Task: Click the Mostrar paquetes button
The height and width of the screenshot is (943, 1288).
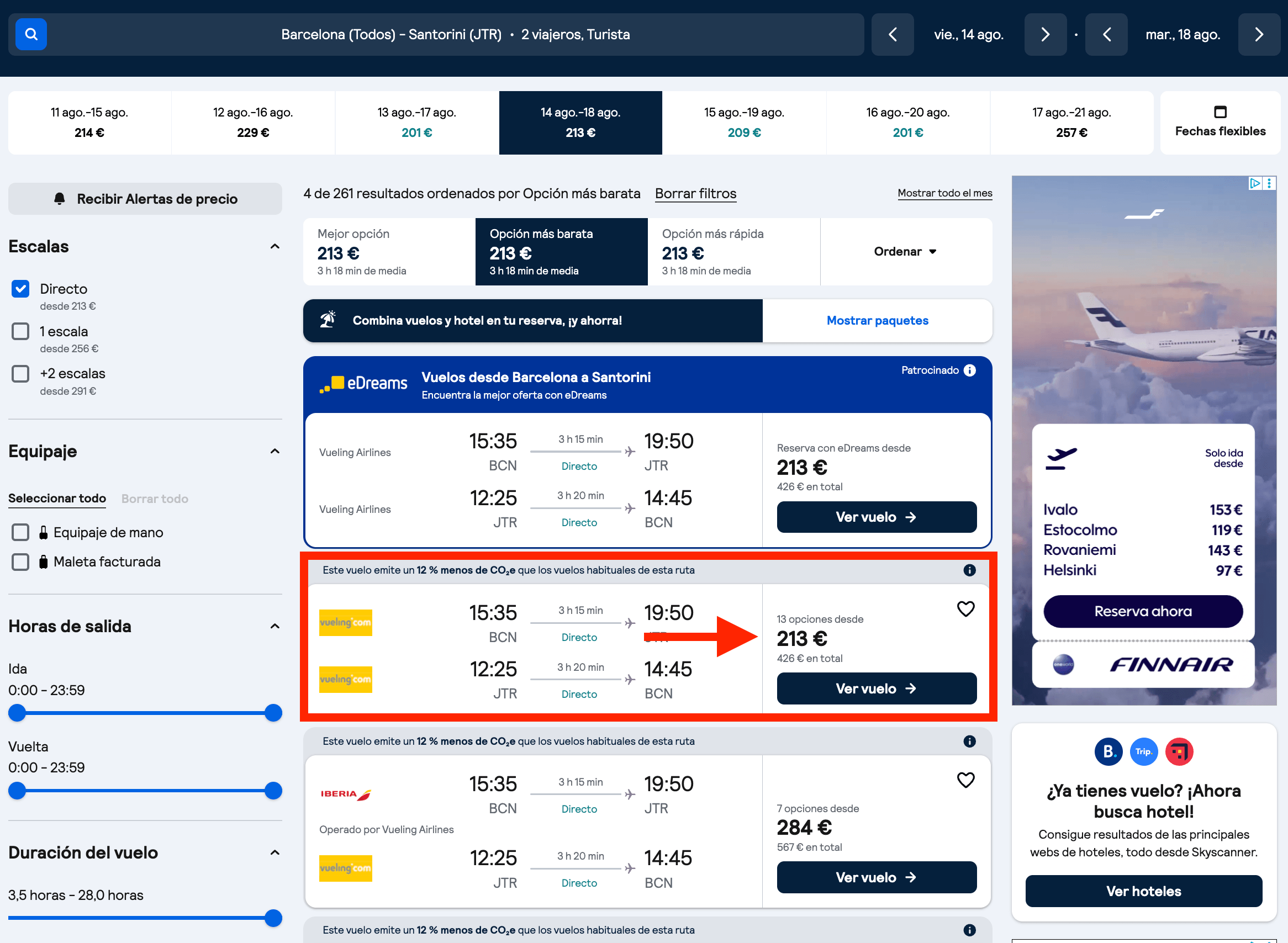Action: [878, 320]
